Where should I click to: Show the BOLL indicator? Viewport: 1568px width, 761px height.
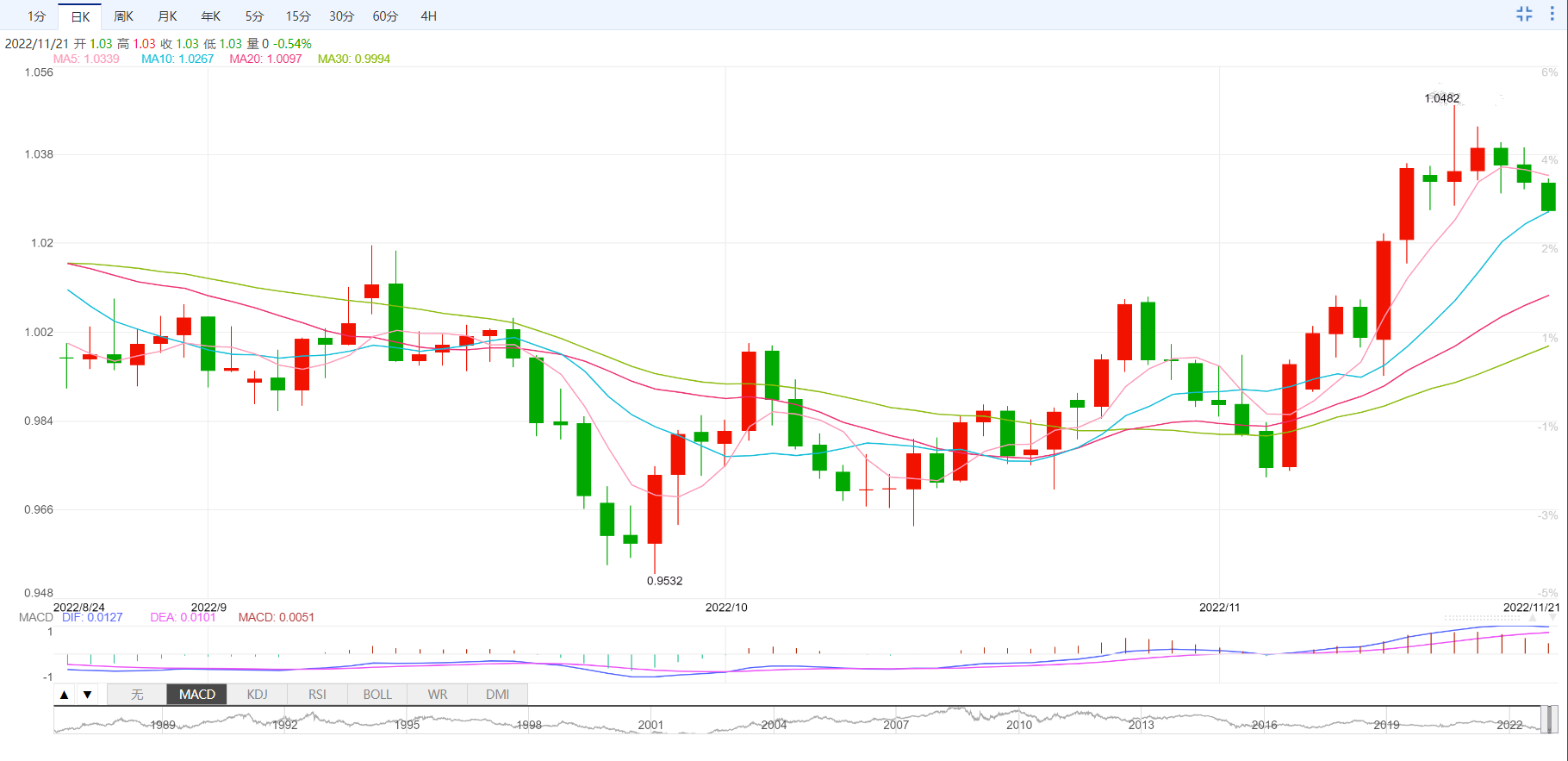point(377,695)
